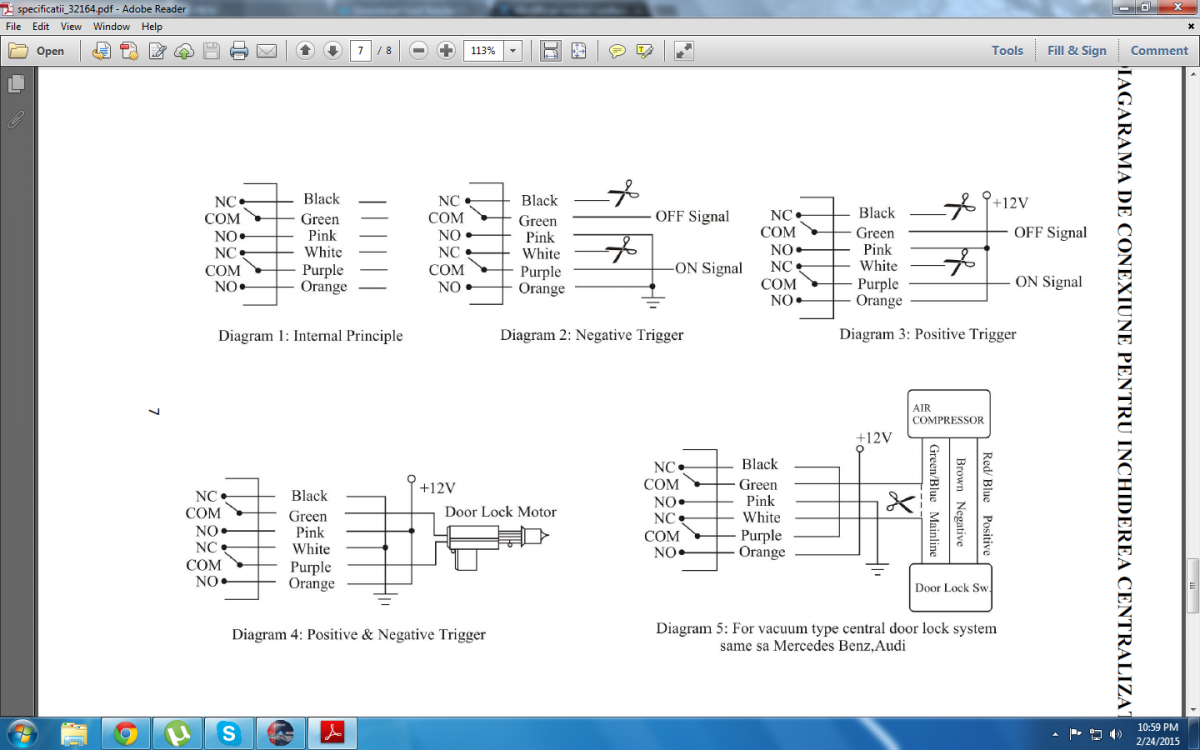Print the document using printer icon

coord(239,51)
